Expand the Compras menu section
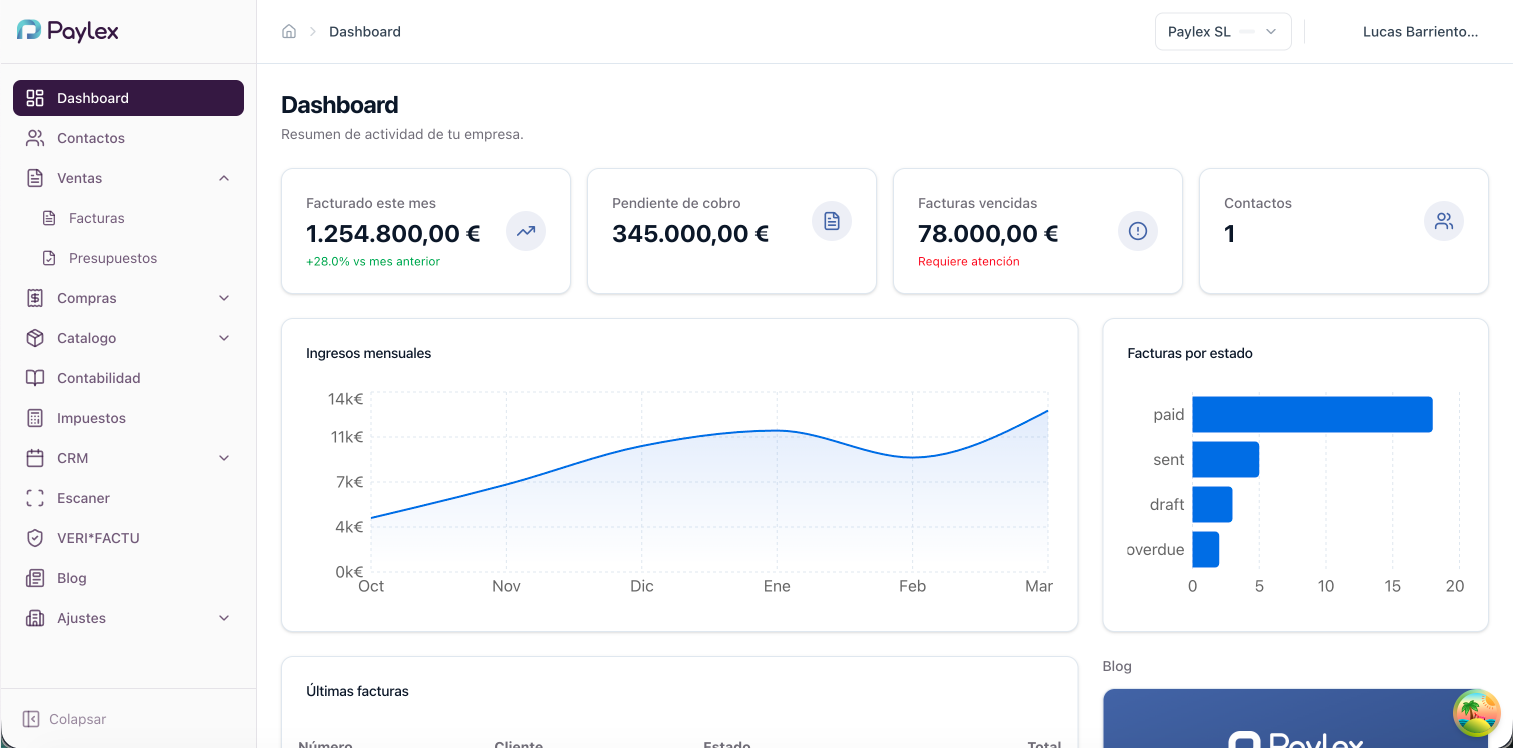The image size is (1513, 748). (x=222, y=297)
